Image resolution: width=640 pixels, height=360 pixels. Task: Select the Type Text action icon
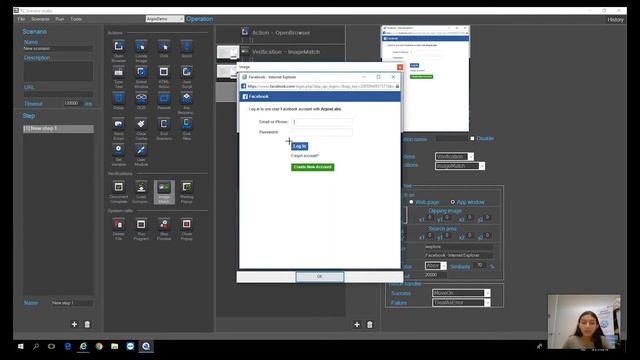[x=118, y=72]
